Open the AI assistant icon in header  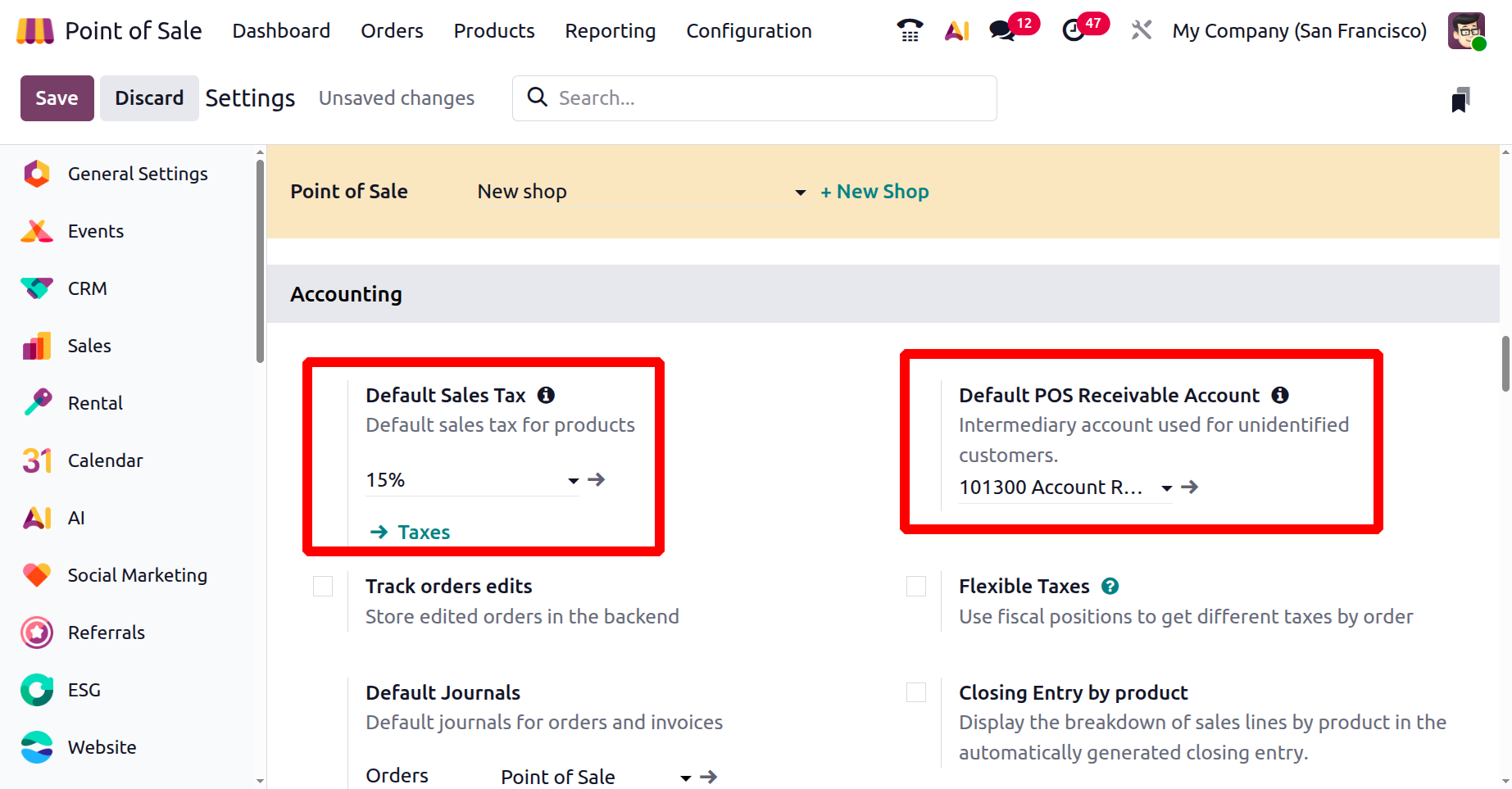pos(956,31)
